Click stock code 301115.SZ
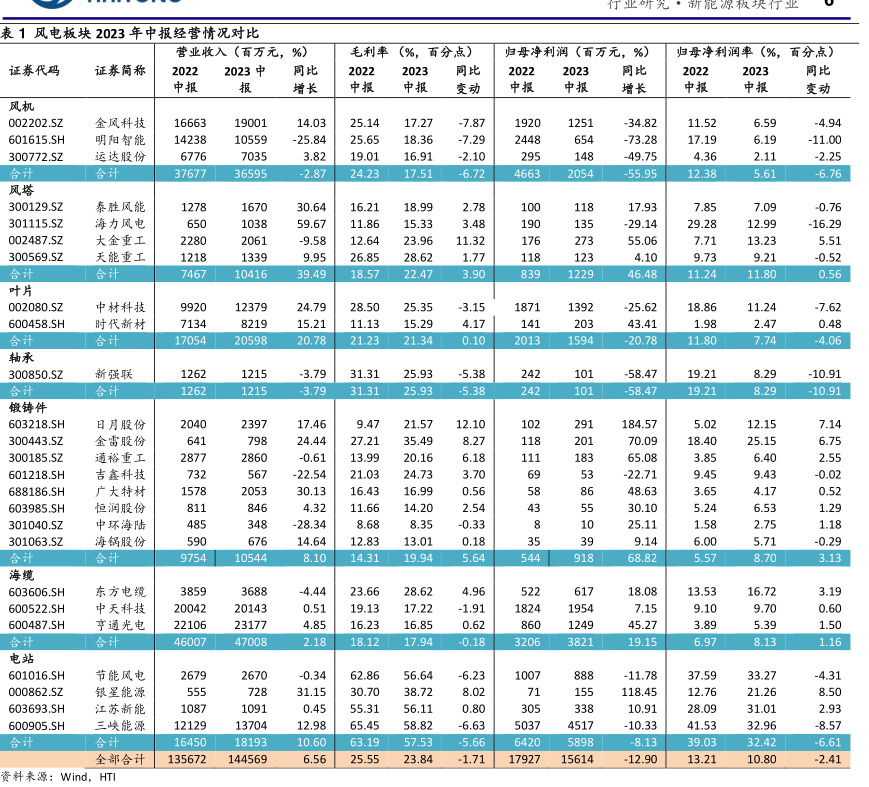Image resolution: width=869 pixels, height=787 pixels. [36, 223]
